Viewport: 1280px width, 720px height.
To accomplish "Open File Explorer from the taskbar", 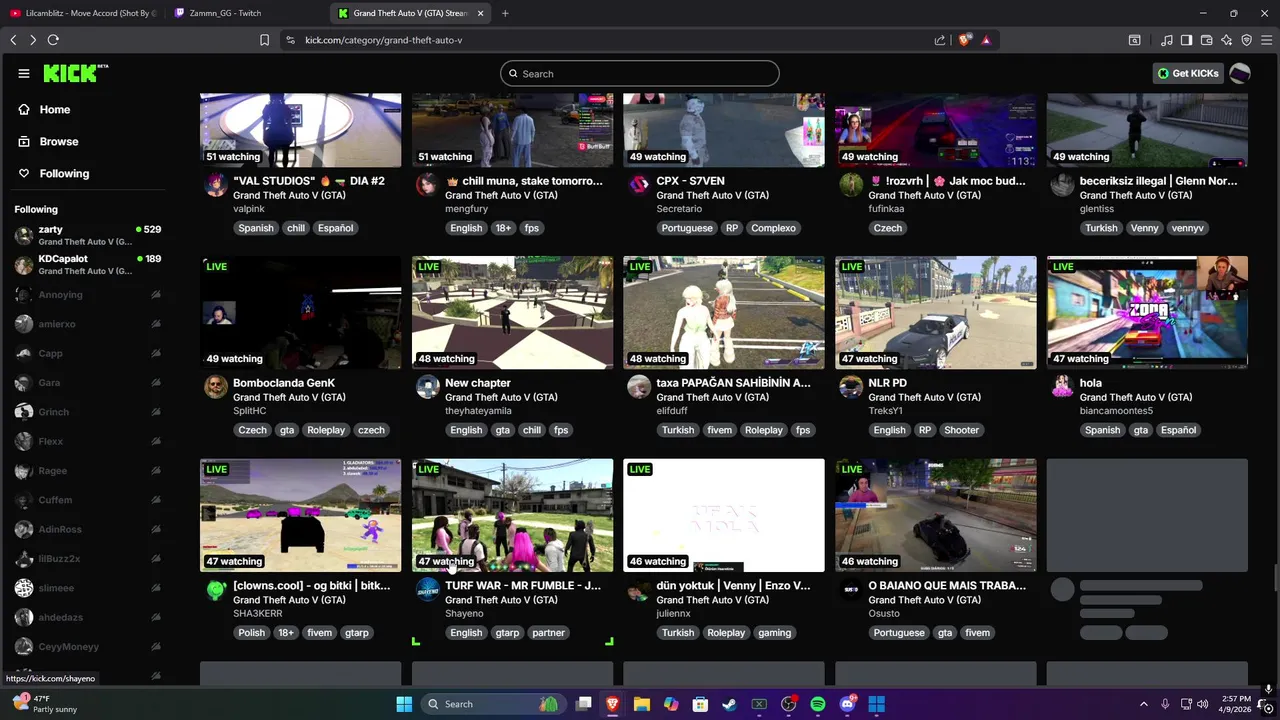I will click(x=642, y=704).
